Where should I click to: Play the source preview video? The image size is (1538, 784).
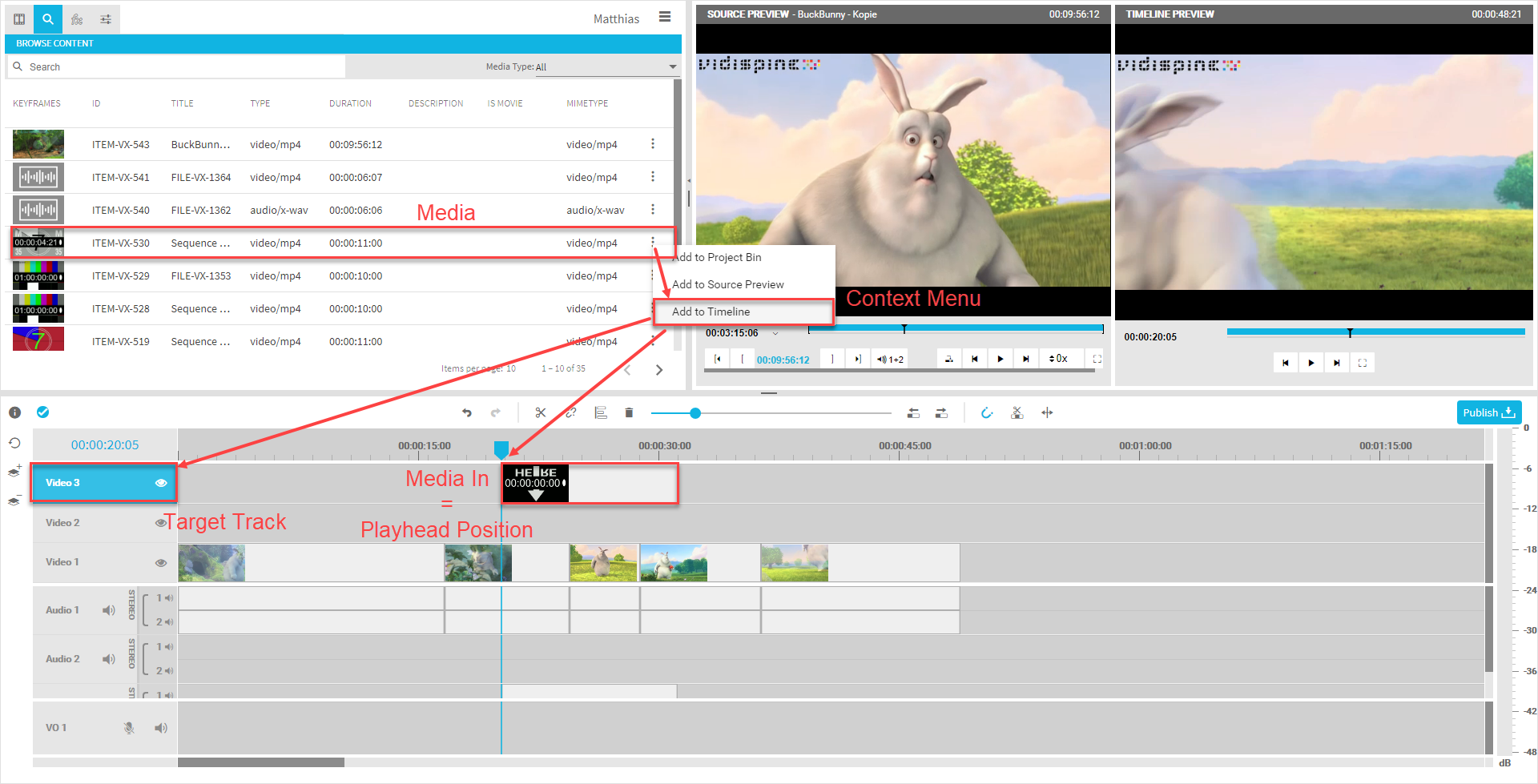tap(1000, 360)
